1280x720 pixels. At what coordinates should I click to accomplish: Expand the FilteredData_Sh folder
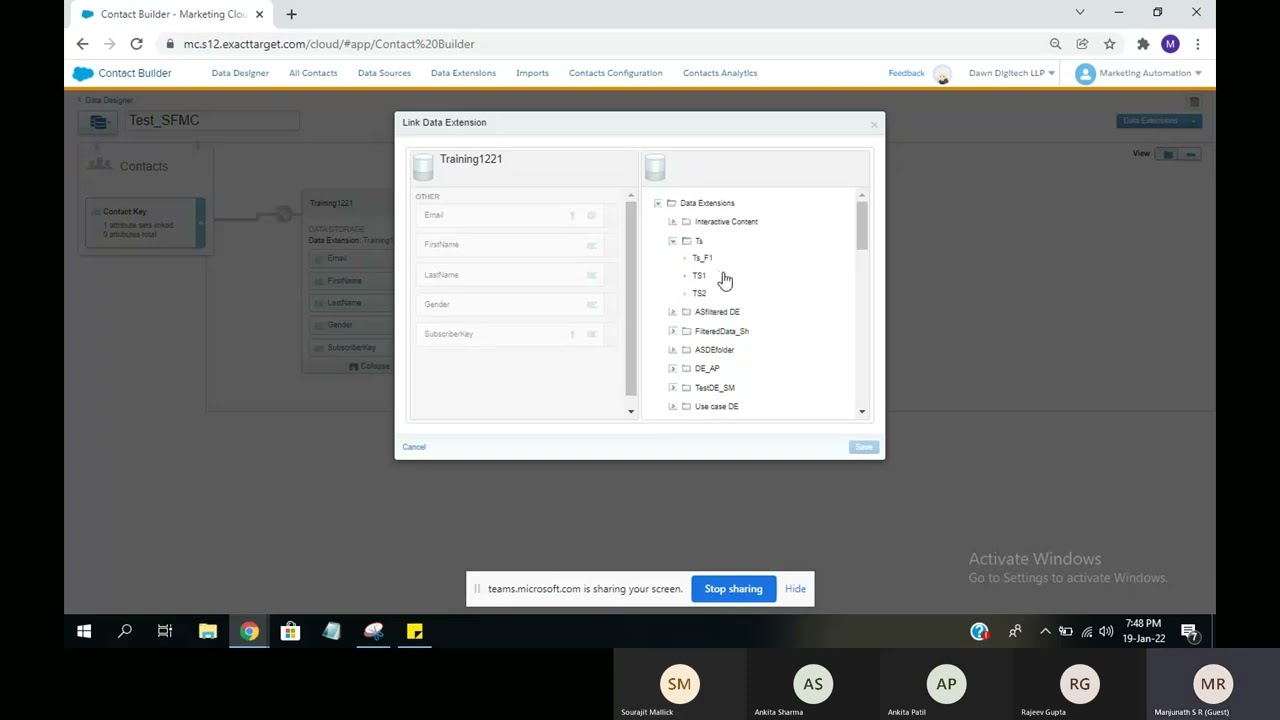pyautogui.click(x=672, y=331)
